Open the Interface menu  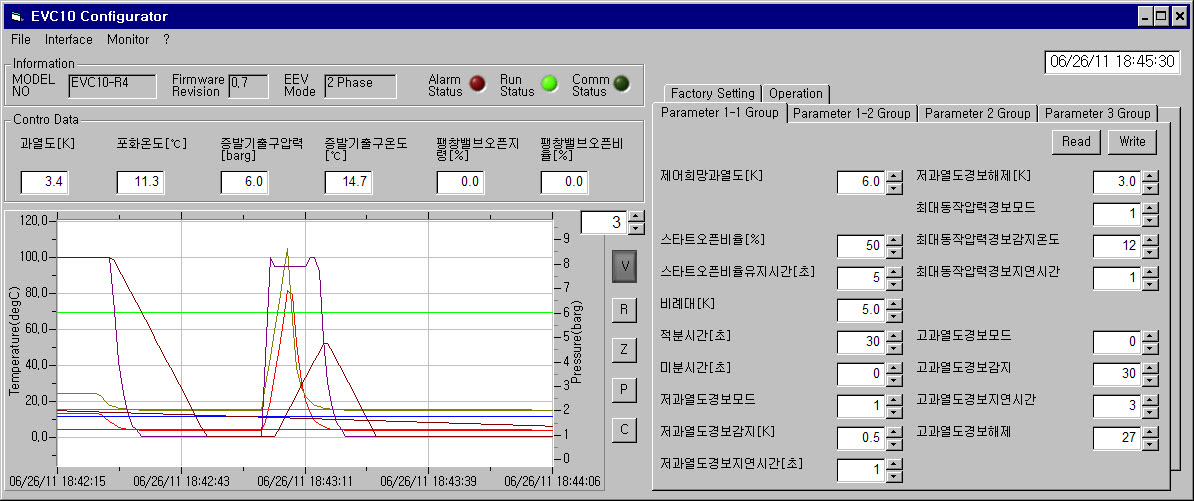pos(69,39)
